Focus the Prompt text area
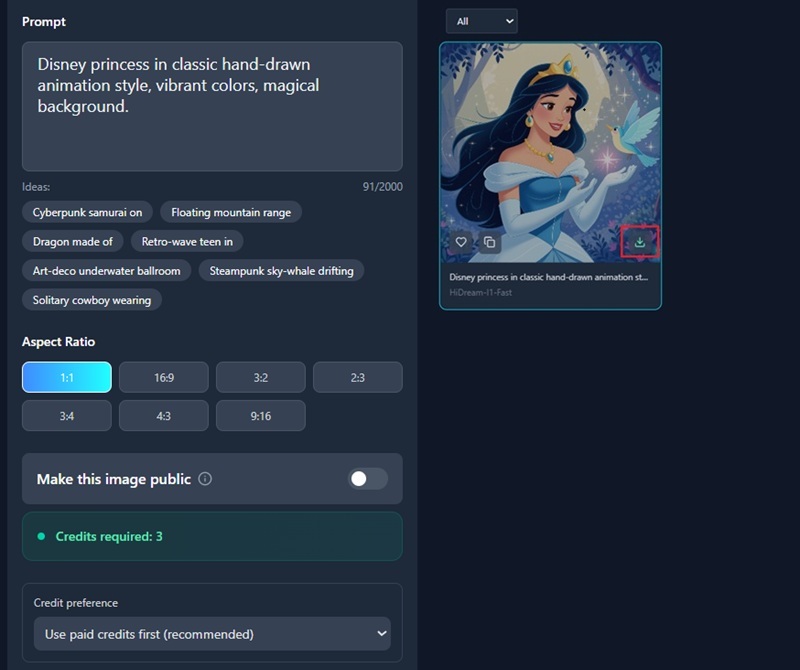Screen dimensions: 800x670 point(212,106)
